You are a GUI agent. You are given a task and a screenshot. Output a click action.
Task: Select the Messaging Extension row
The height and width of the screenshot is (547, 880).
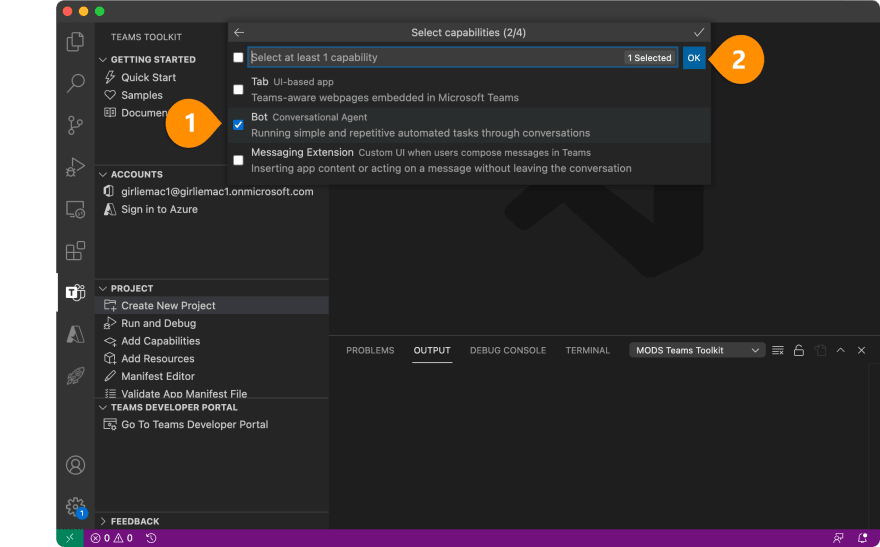click(x=469, y=160)
